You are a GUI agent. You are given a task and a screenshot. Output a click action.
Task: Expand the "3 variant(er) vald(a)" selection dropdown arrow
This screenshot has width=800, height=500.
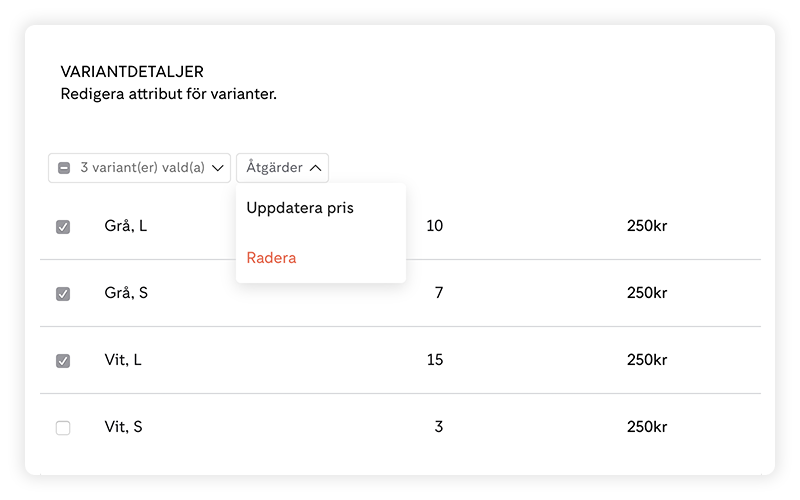coord(218,168)
